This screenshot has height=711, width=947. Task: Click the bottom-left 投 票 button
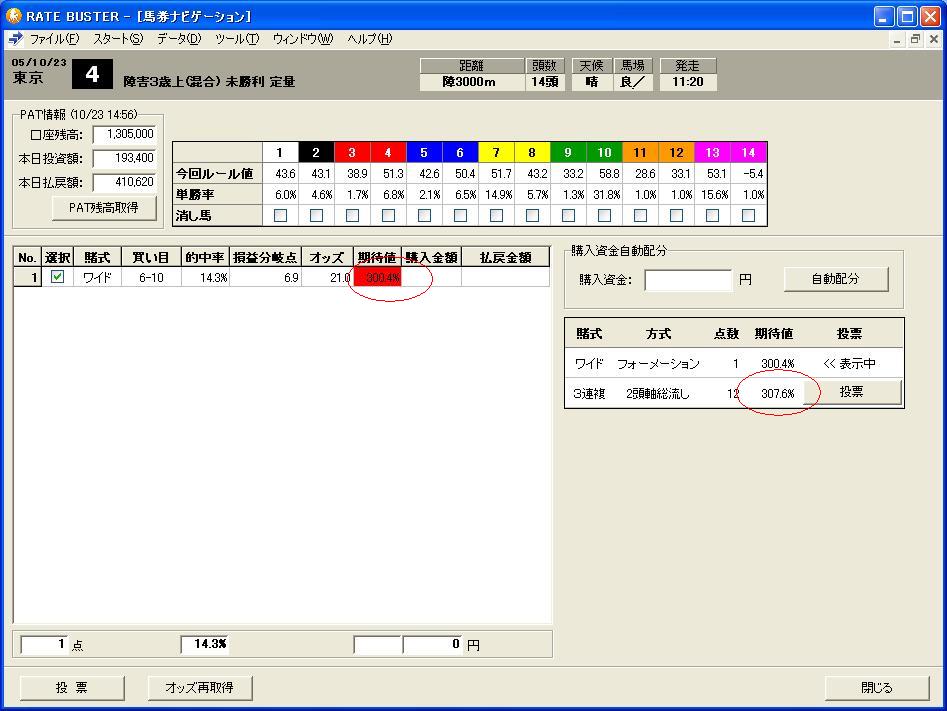[x=72, y=687]
